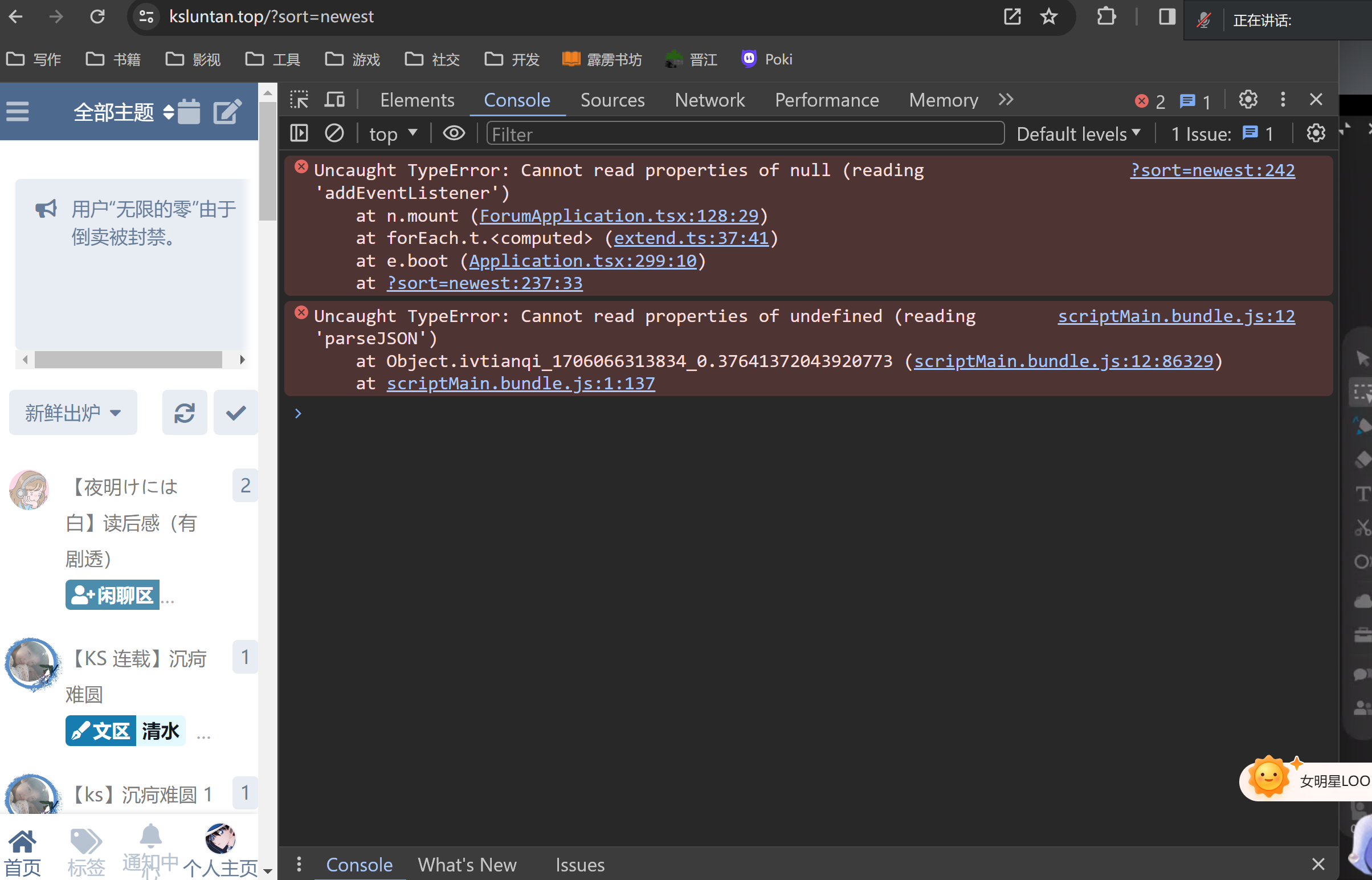The image size is (1372, 880).
Task: Click the inspect element picker icon
Action: (299, 100)
